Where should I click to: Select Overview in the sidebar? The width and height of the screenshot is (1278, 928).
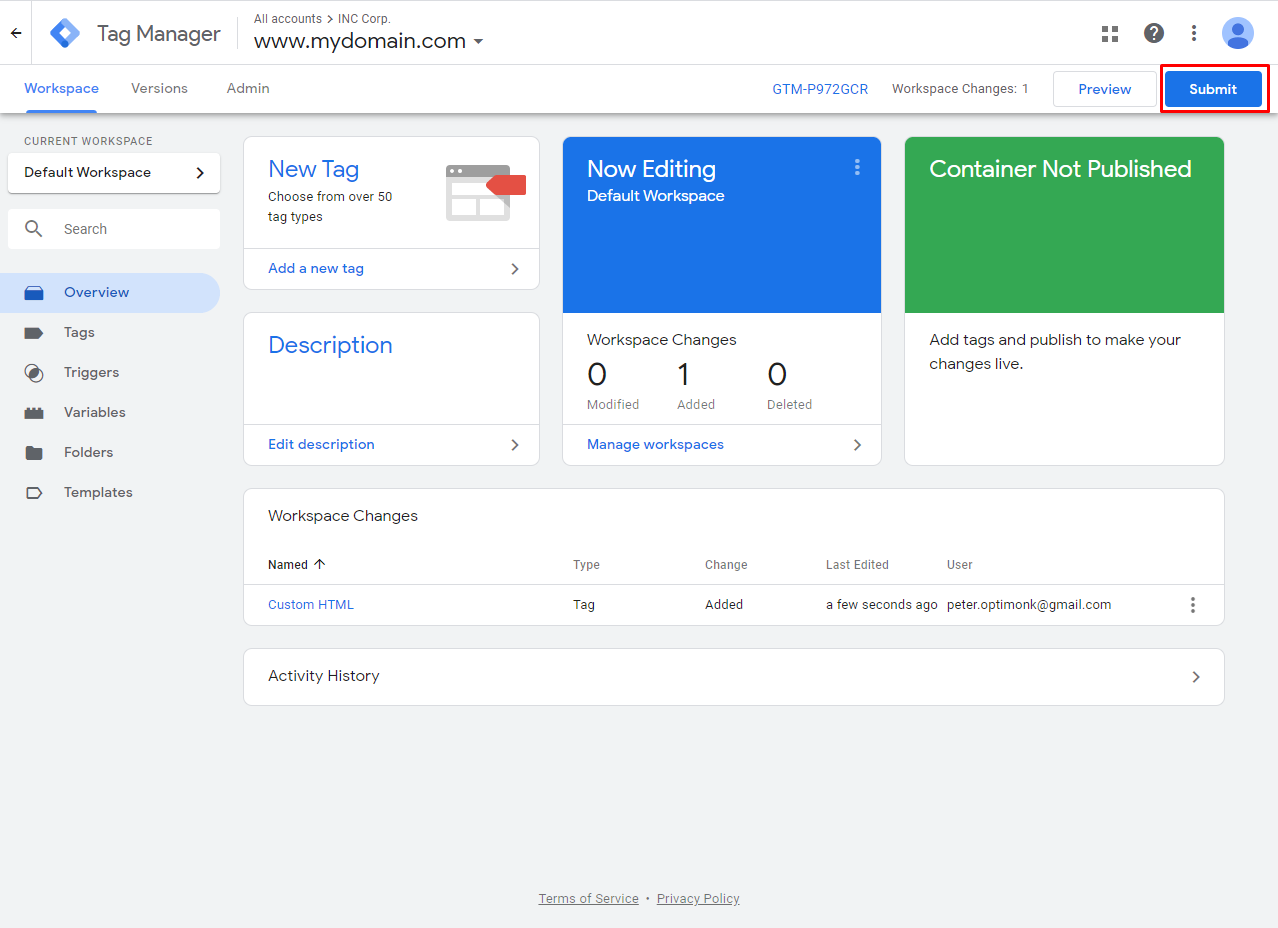pos(110,293)
